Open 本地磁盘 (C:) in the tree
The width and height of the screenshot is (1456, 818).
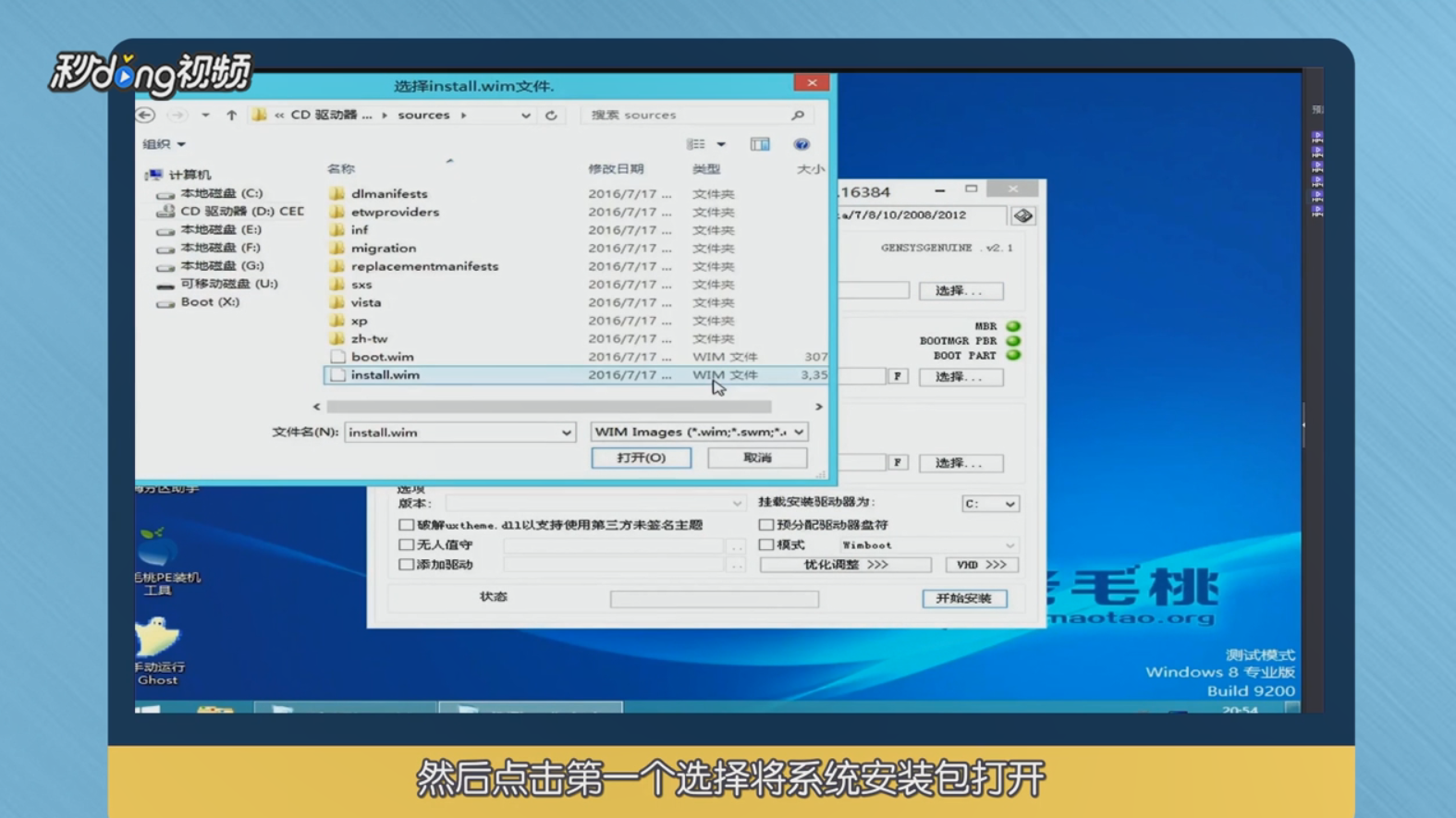[x=221, y=193]
